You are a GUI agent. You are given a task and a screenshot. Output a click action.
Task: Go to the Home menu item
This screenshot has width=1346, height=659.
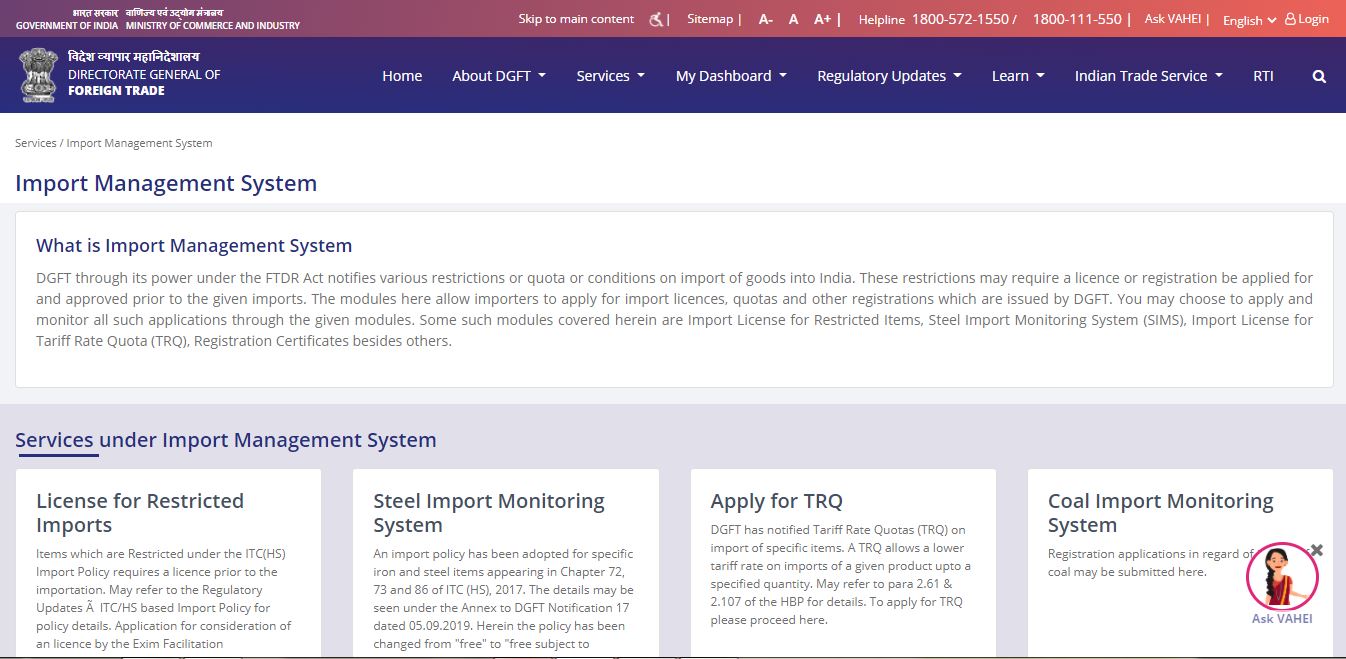coord(401,75)
